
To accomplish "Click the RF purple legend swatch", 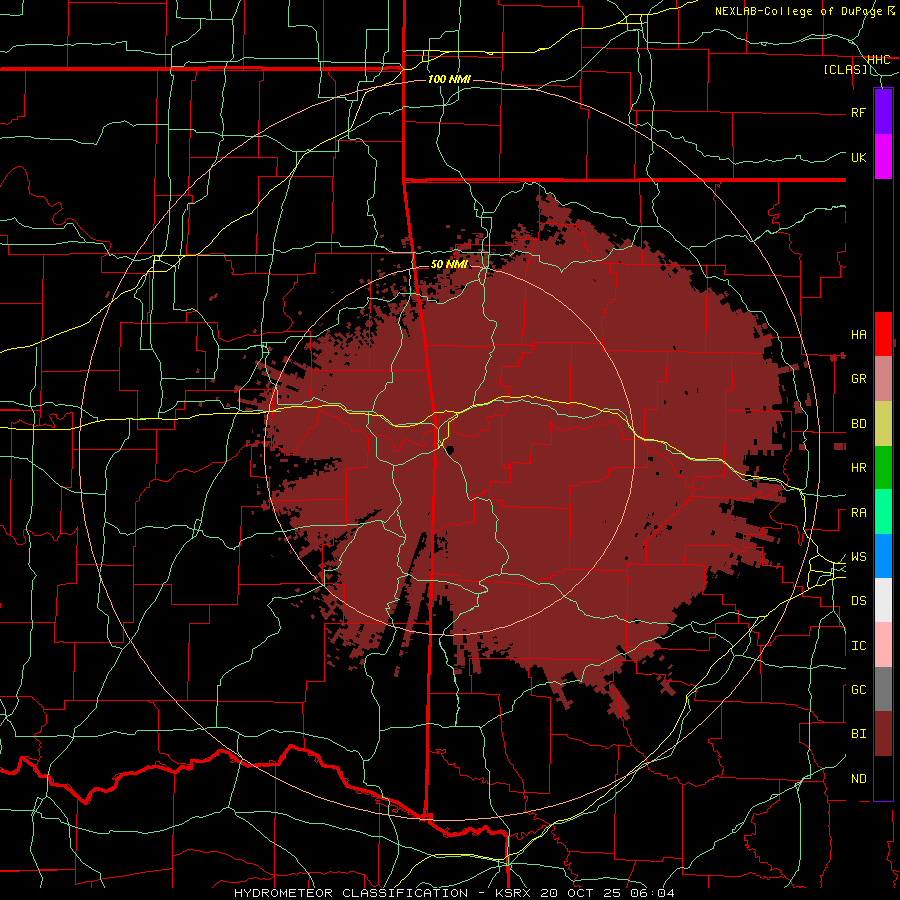I will pyautogui.click(x=883, y=112).
